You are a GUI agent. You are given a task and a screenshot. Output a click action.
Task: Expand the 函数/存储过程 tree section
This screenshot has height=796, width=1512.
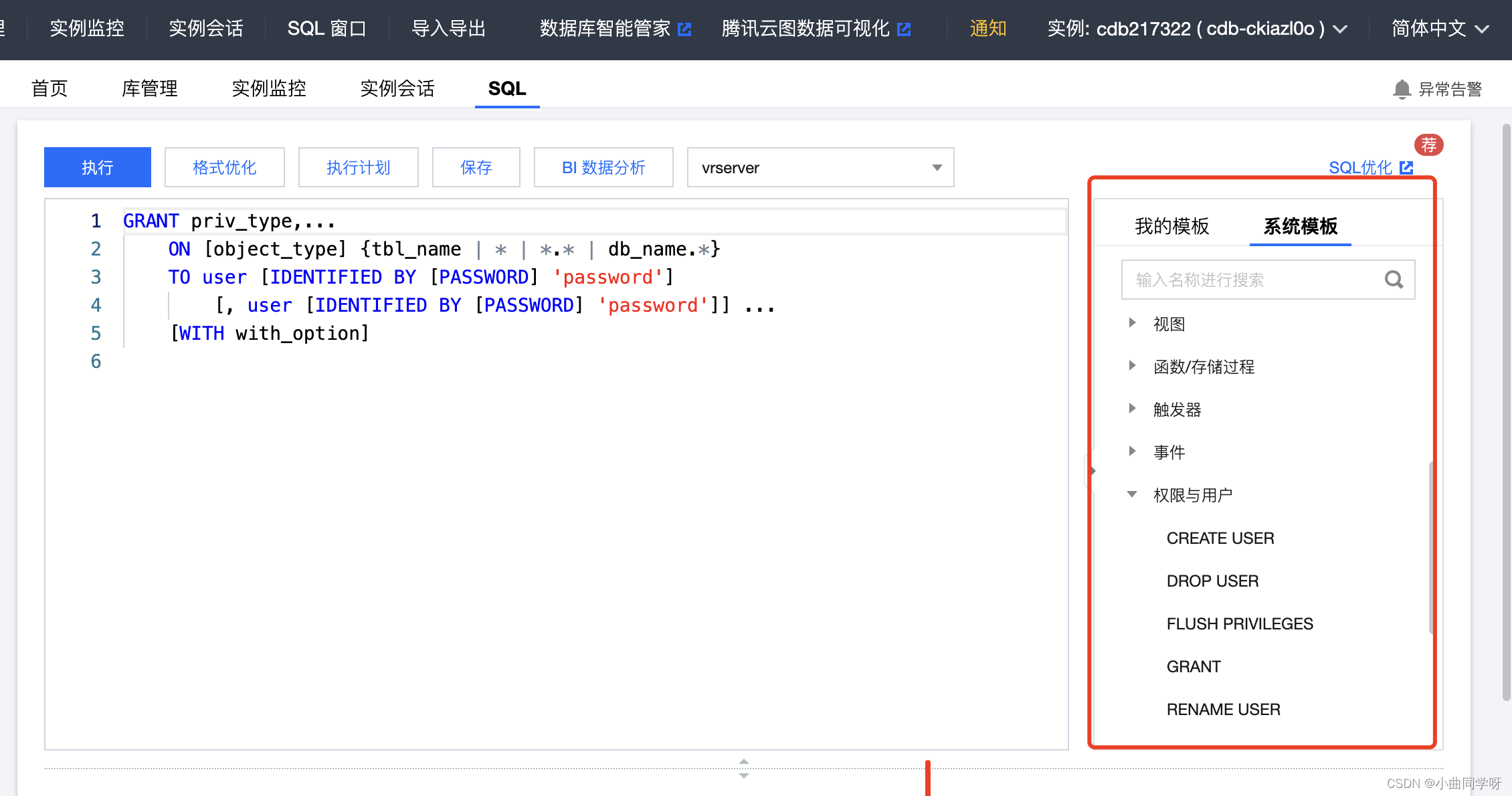1134,367
